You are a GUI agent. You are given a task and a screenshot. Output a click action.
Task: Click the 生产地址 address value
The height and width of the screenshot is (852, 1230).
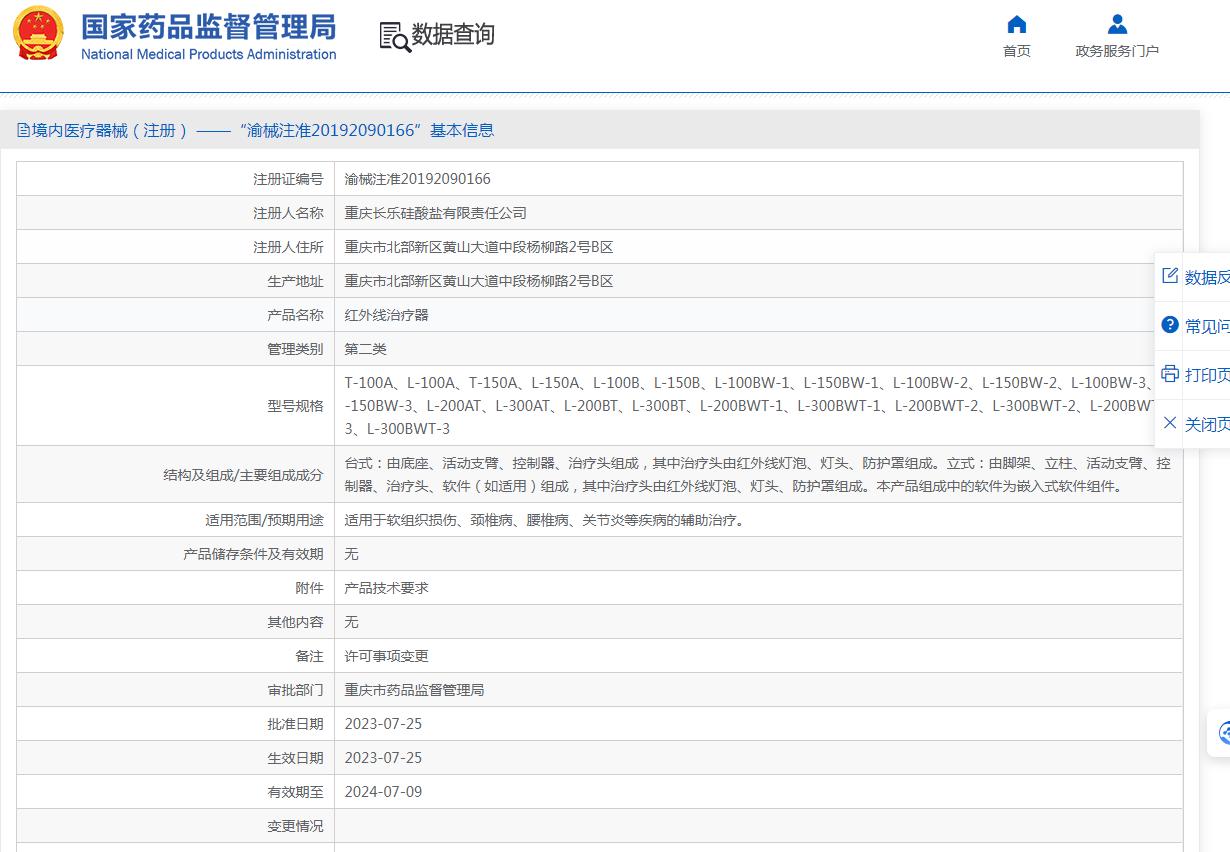(478, 281)
